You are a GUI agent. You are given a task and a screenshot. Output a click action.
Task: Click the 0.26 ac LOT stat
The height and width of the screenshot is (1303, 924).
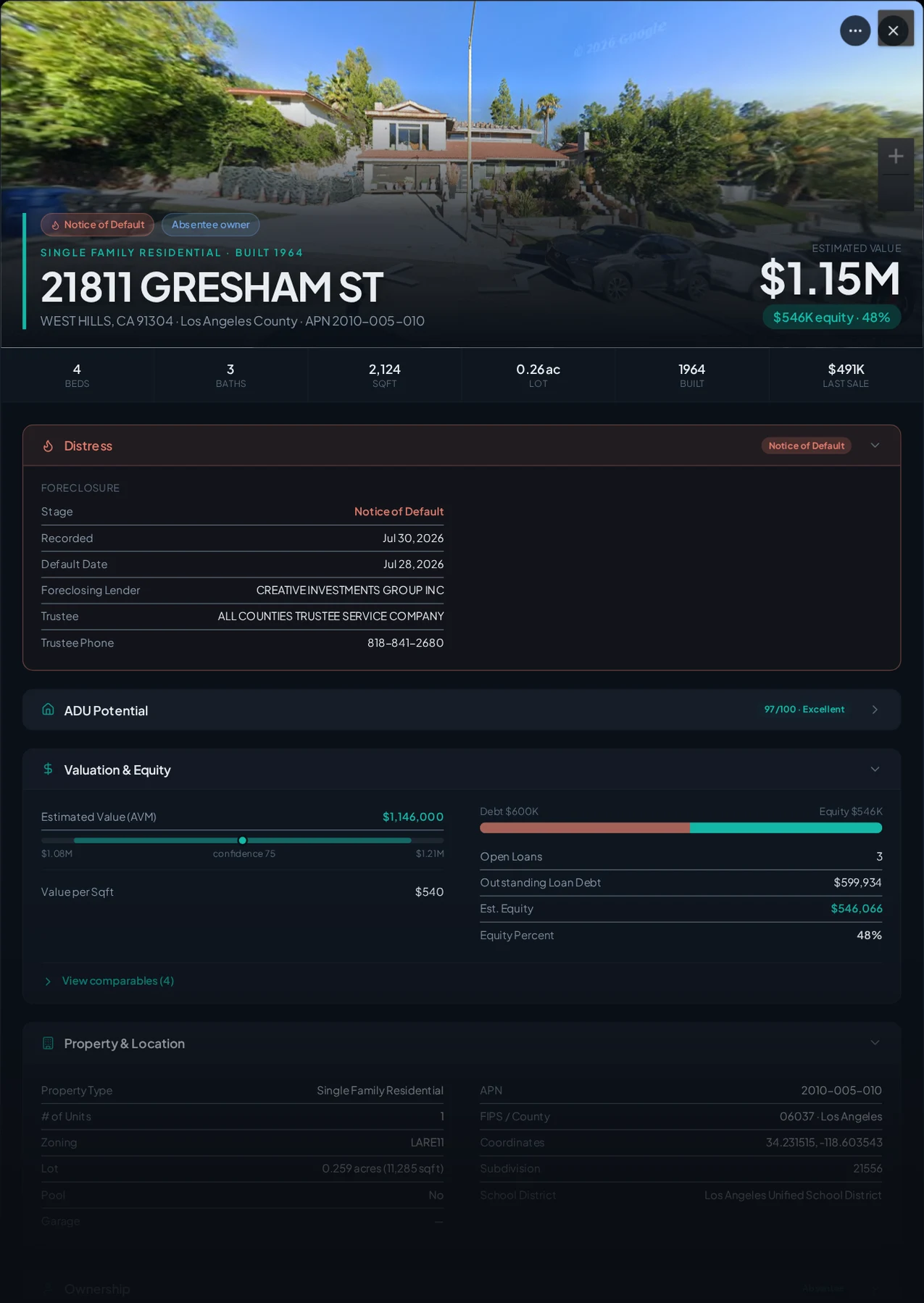click(x=538, y=375)
